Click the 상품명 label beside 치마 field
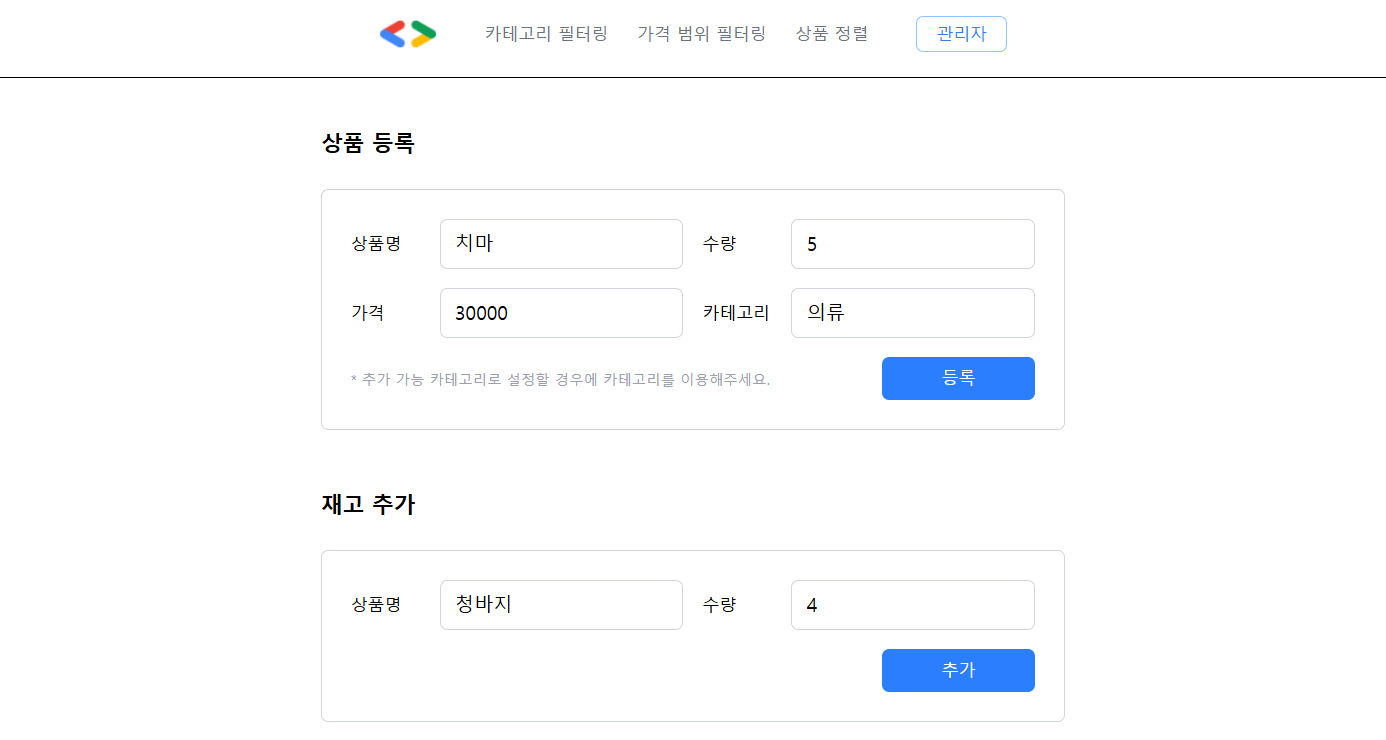Image resolution: width=1386 pixels, height=740 pixels. click(376, 244)
